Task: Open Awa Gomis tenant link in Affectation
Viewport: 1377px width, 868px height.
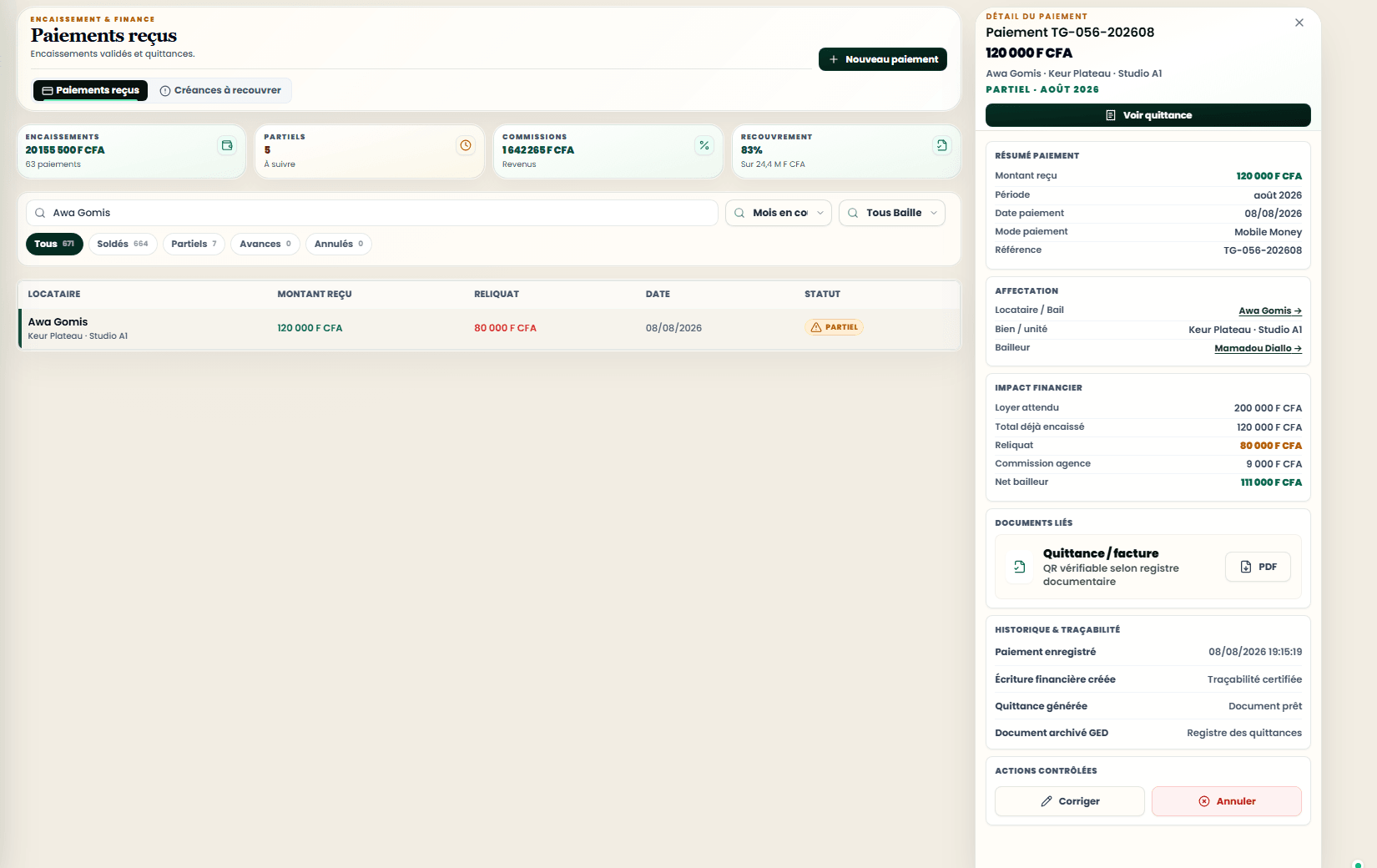Action: pos(1270,310)
